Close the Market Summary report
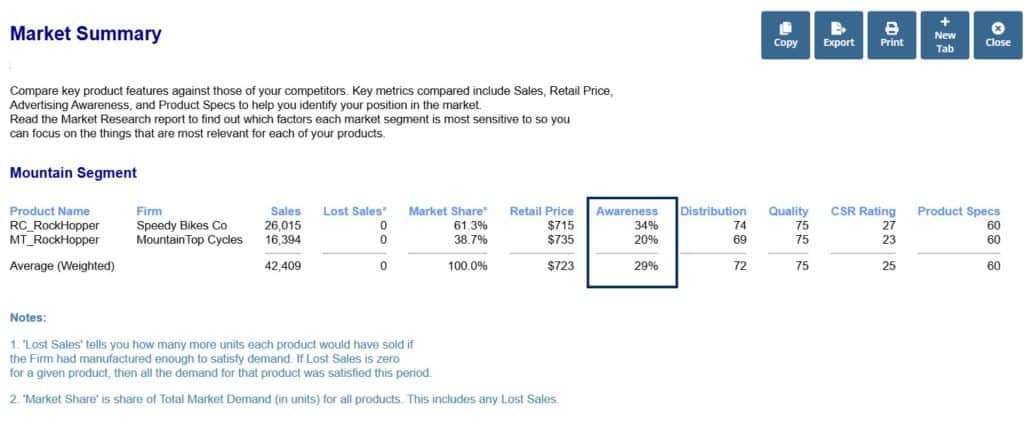Image resolution: width=1024 pixels, height=425 pixels. point(997,36)
